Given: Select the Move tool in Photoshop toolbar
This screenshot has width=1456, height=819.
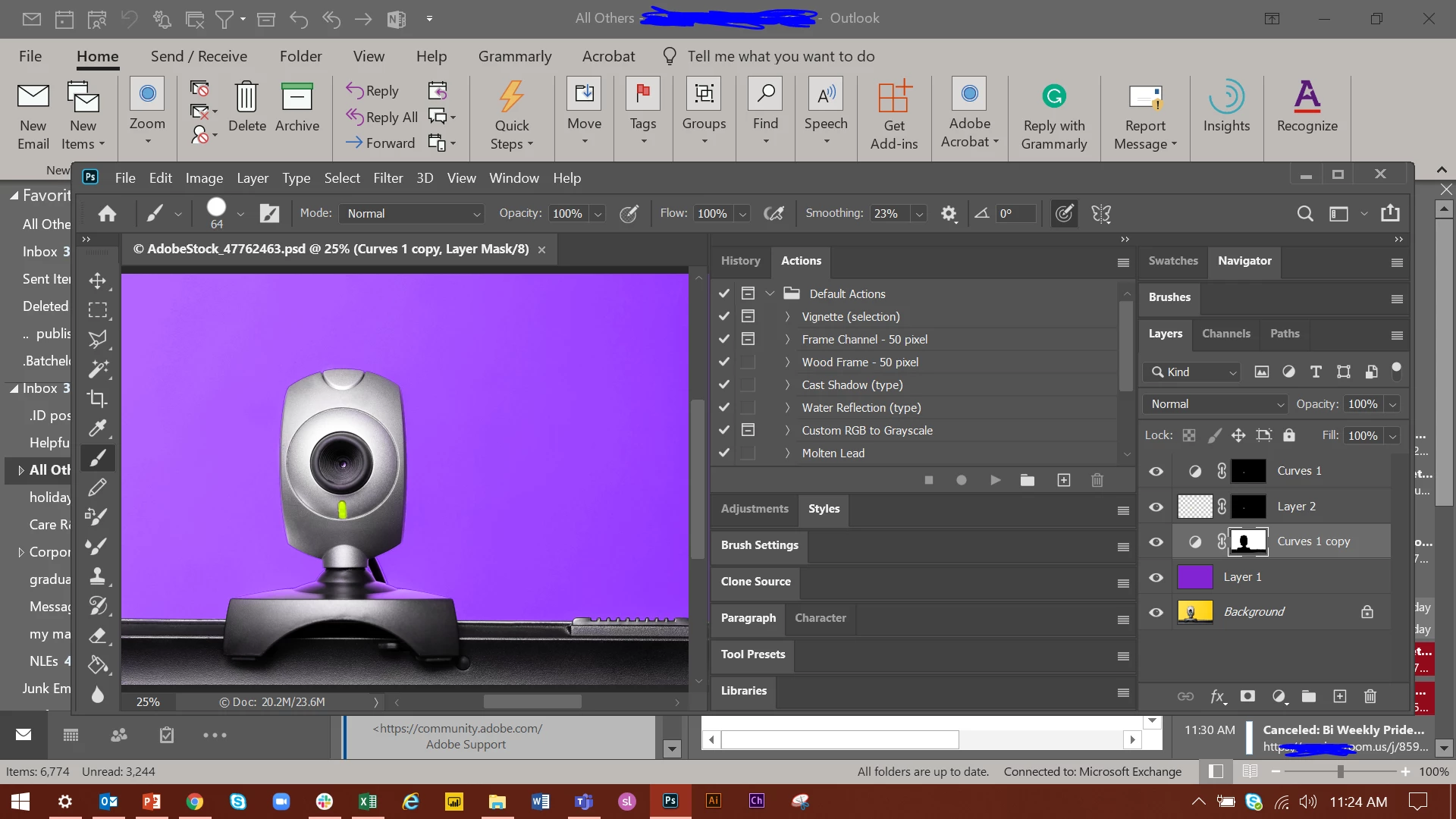Looking at the screenshot, I should pos(97,281).
